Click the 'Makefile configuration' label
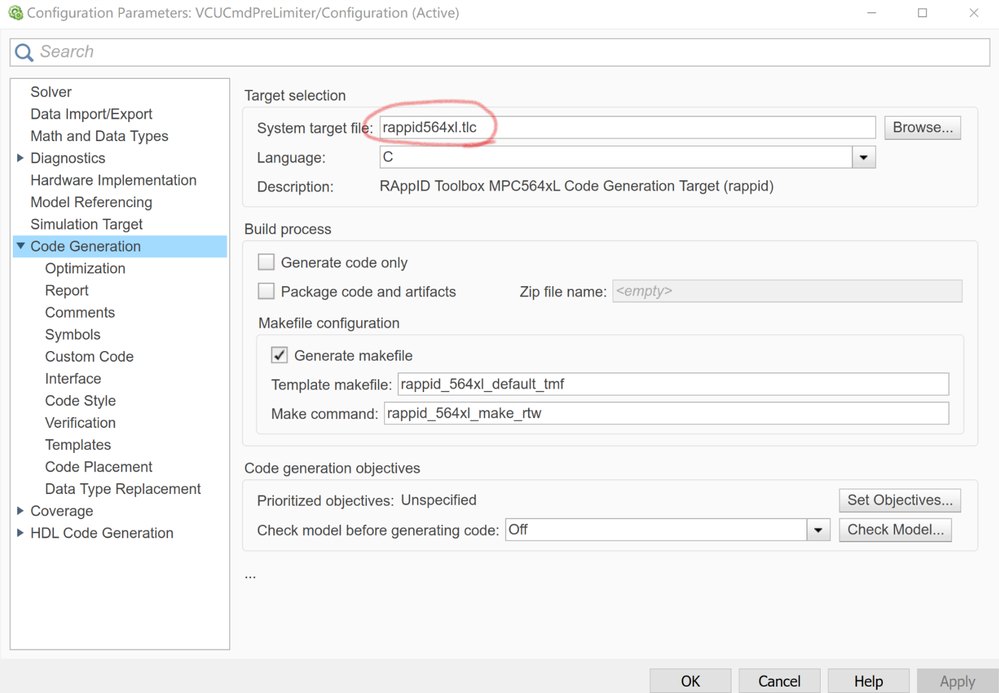Image resolution: width=999 pixels, height=693 pixels. tap(329, 323)
